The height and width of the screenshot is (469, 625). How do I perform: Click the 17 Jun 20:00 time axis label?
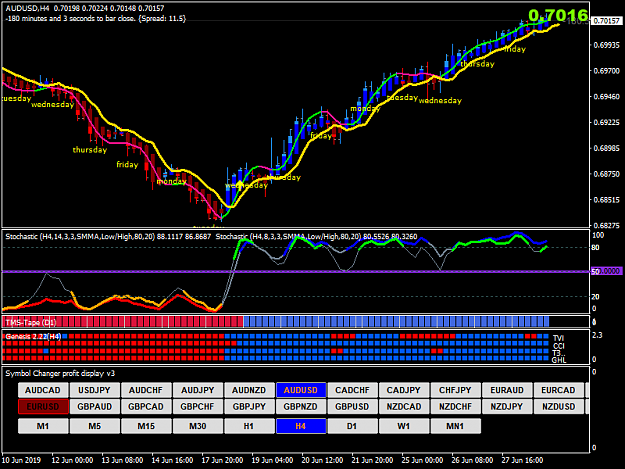click(222, 460)
